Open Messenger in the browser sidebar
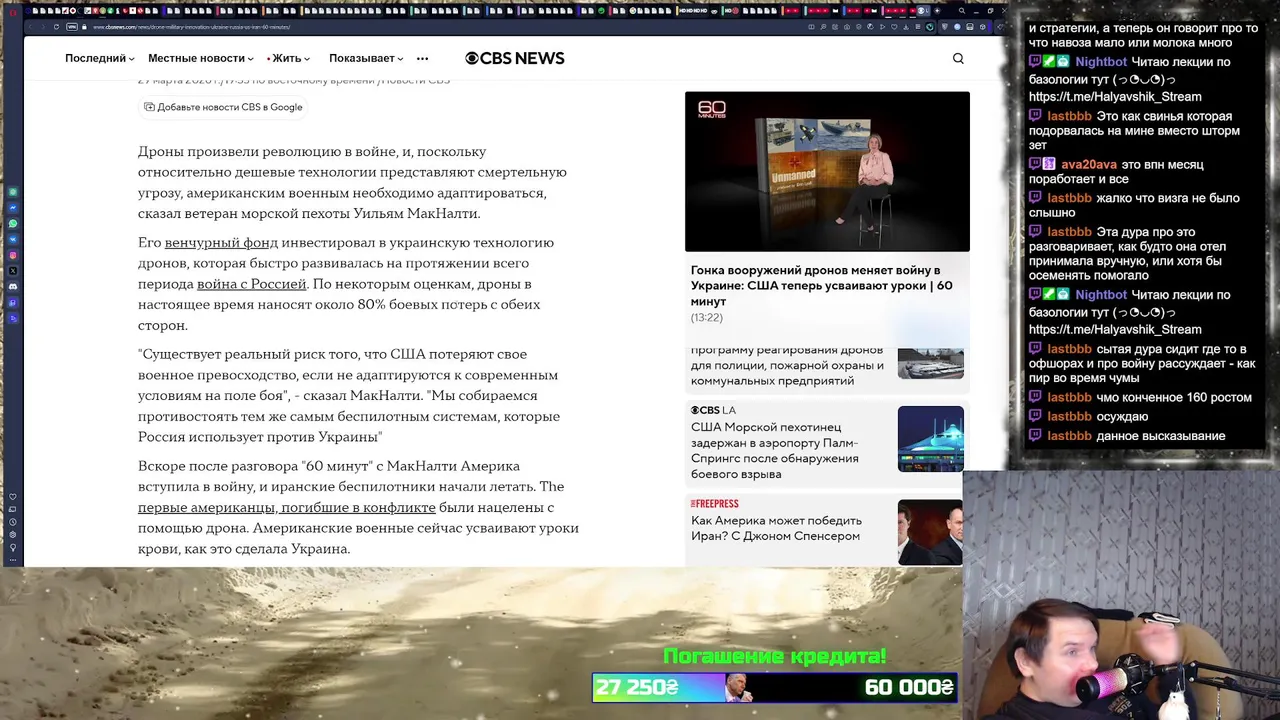1280x720 pixels. click(x=13, y=207)
